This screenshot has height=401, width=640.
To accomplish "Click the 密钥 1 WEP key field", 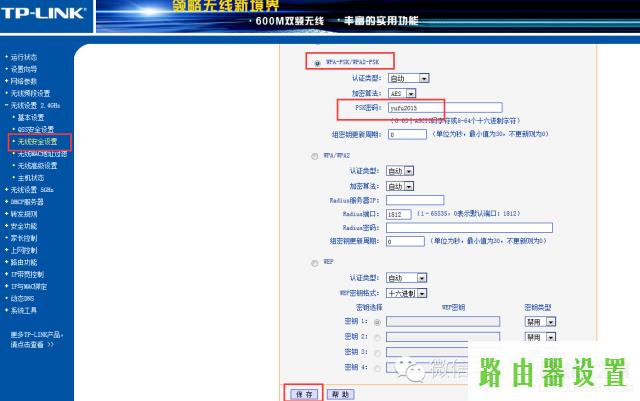I will [443, 322].
